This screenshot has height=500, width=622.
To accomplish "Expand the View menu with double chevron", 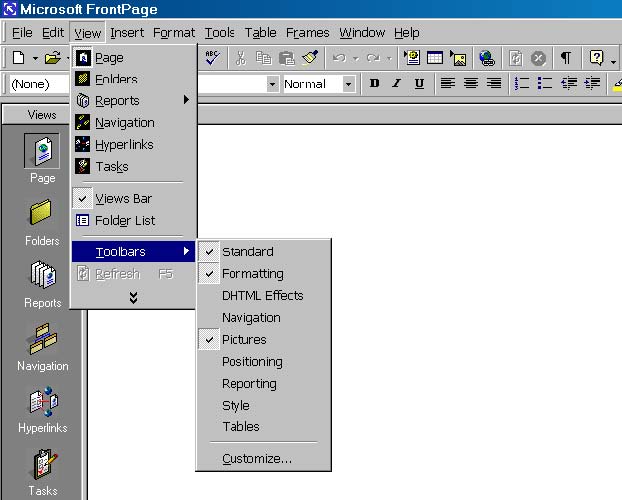I will pyautogui.click(x=134, y=297).
